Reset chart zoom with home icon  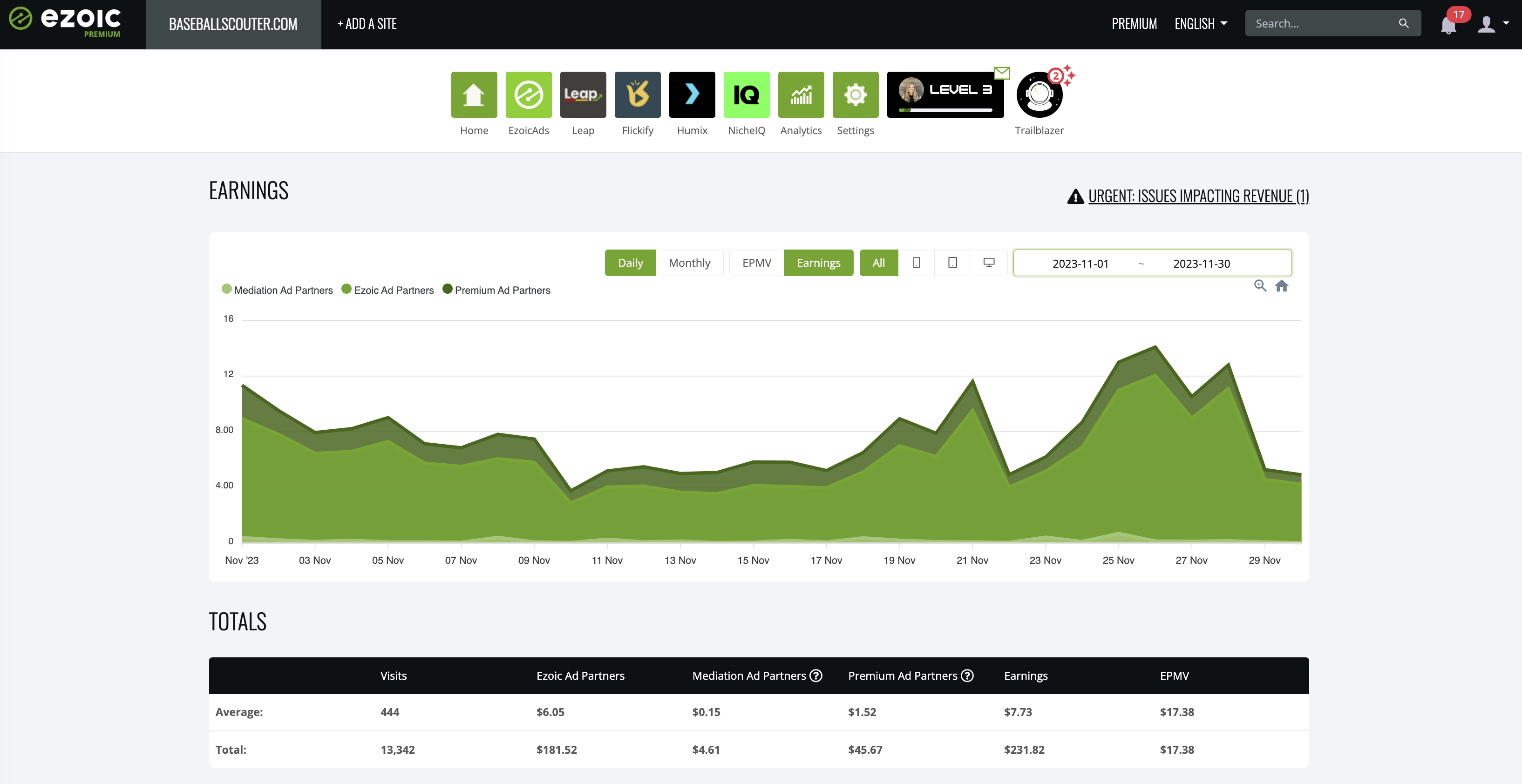(x=1282, y=286)
